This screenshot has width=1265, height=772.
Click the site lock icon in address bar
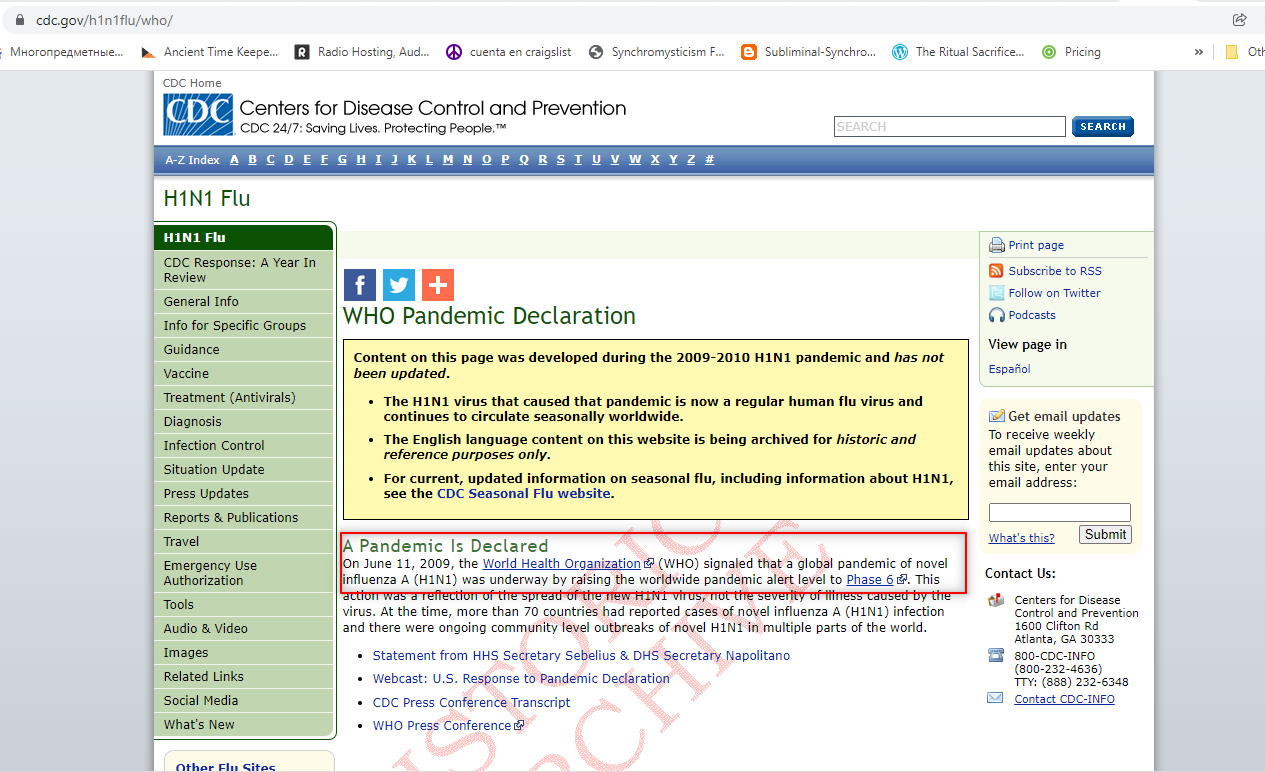click(x=18, y=20)
